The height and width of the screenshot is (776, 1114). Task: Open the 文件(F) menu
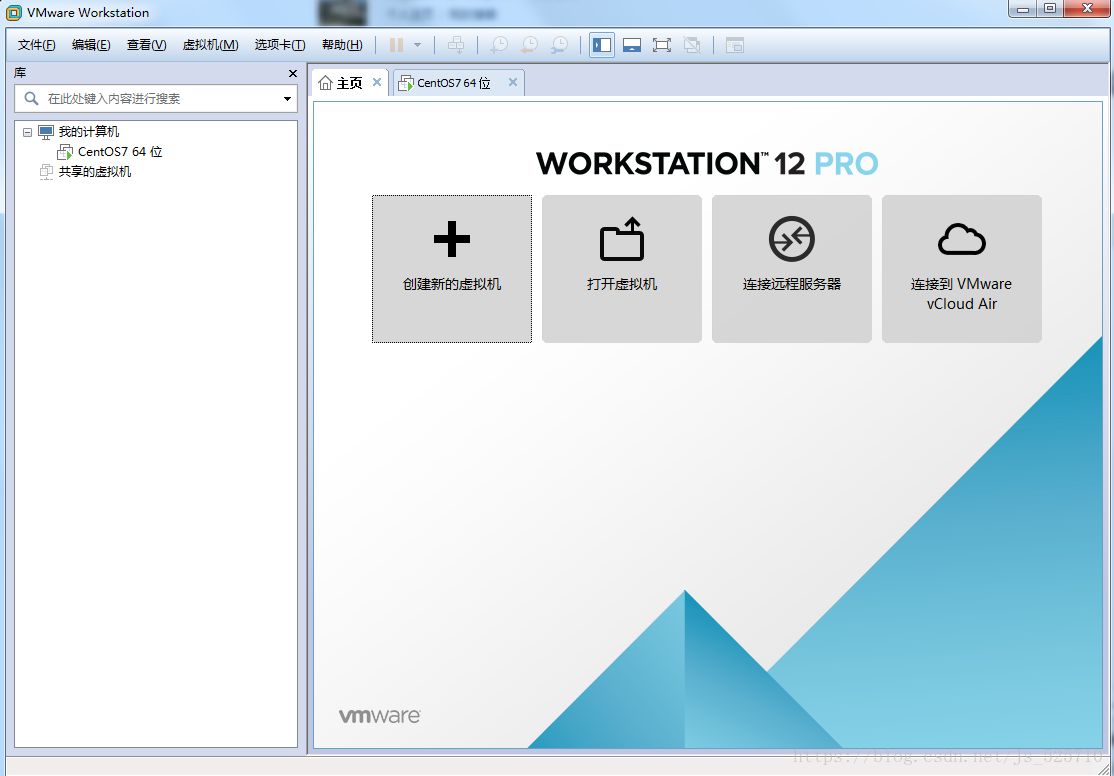coord(36,45)
